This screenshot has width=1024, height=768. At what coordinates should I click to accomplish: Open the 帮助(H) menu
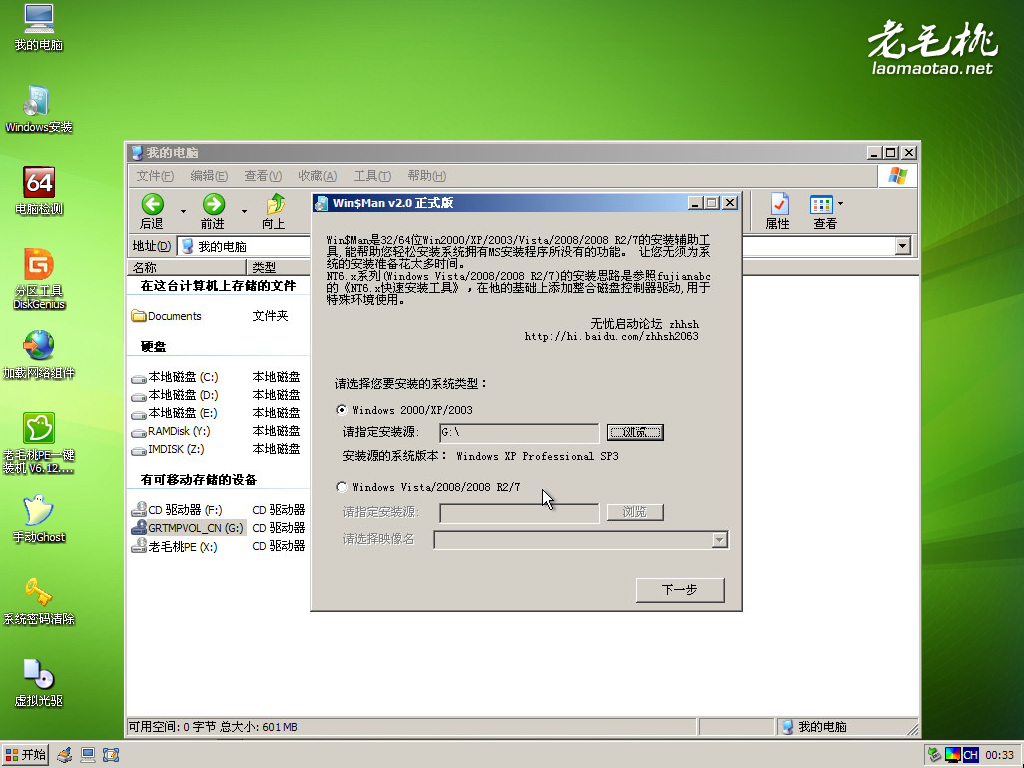tap(426, 176)
